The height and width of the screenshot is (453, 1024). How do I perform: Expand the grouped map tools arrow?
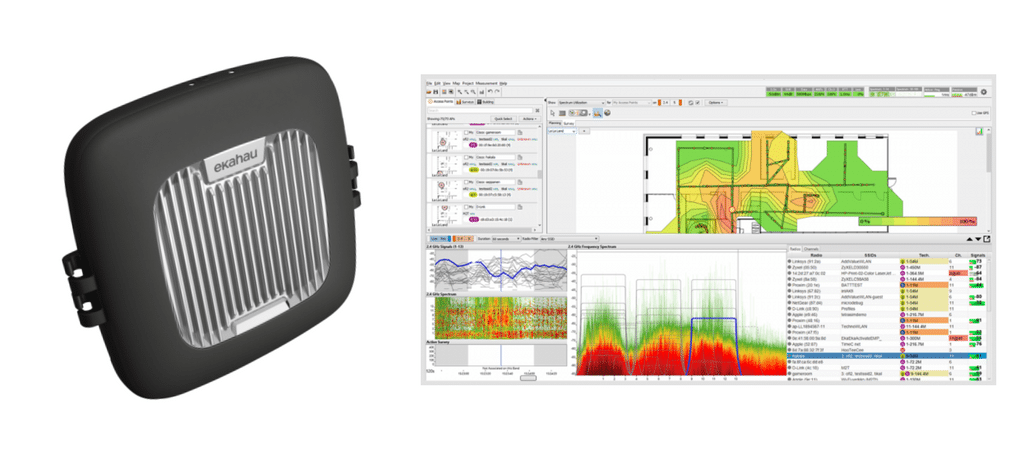coord(589,114)
